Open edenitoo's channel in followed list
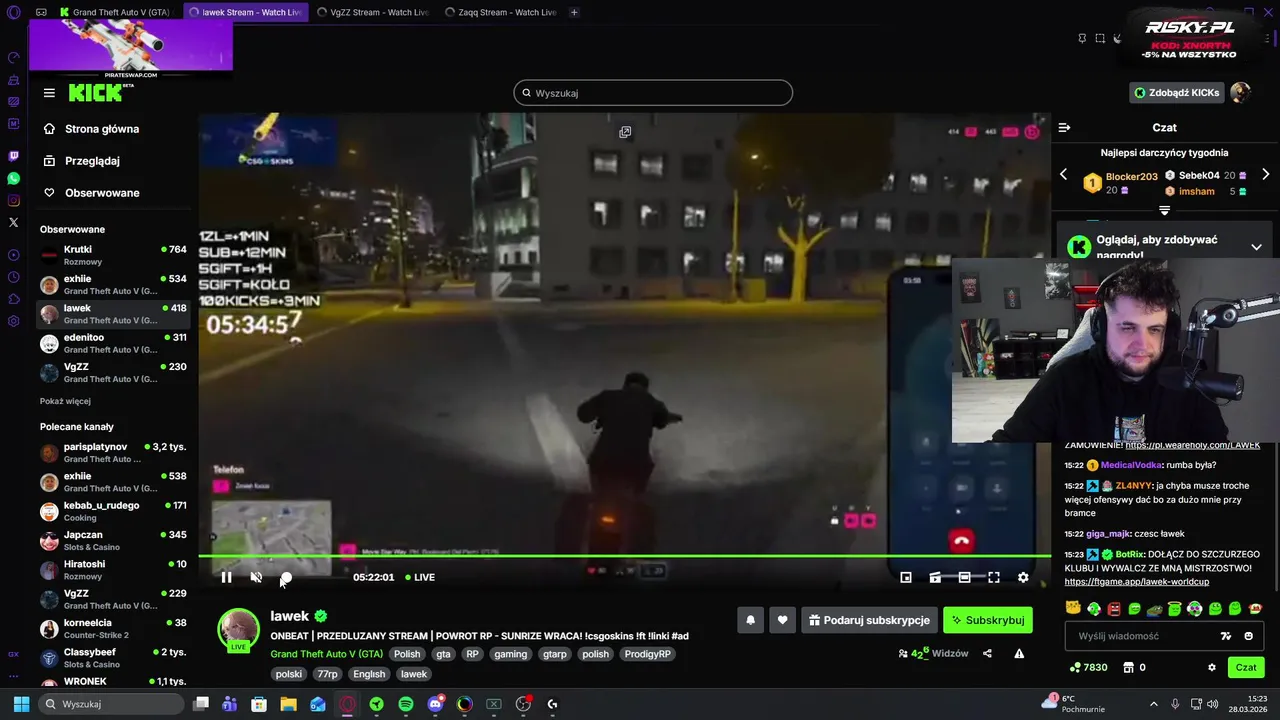This screenshot has height=720, width=1280. (113, 343)
